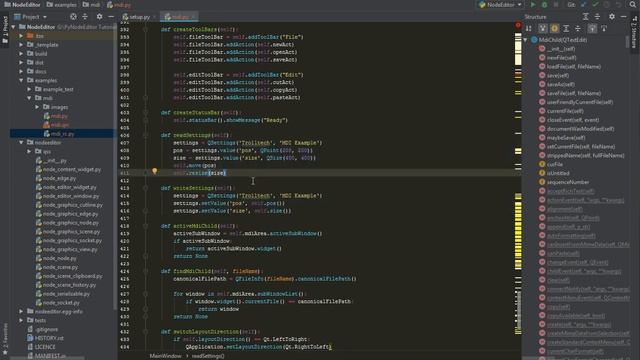
Task: Select the mdi.py editor tab
Action: pos(179,17)
